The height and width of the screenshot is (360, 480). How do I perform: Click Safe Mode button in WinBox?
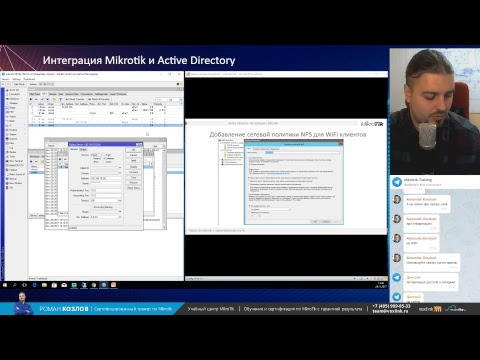coord(19,84)
